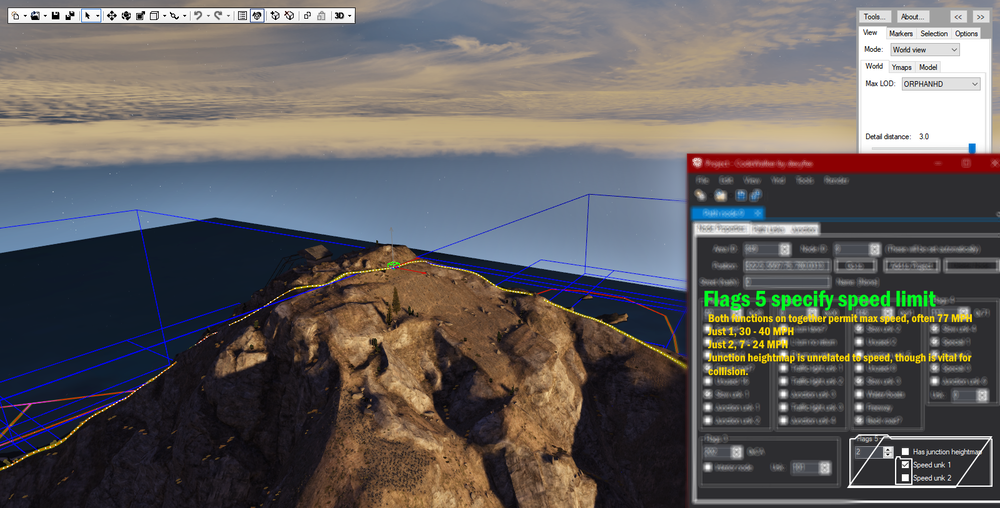Expand the Select tool dropdown arrow
The height and width of the screenshot is (508, 1000).
pos(97,16)
